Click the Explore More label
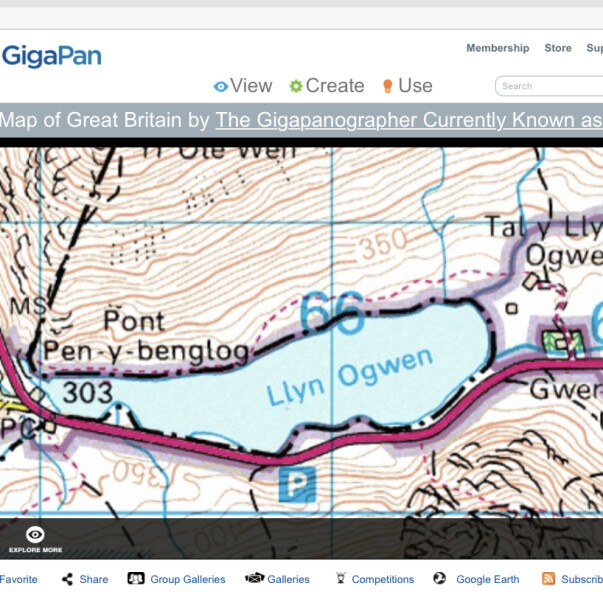603x600 pixels. point(35,550)
